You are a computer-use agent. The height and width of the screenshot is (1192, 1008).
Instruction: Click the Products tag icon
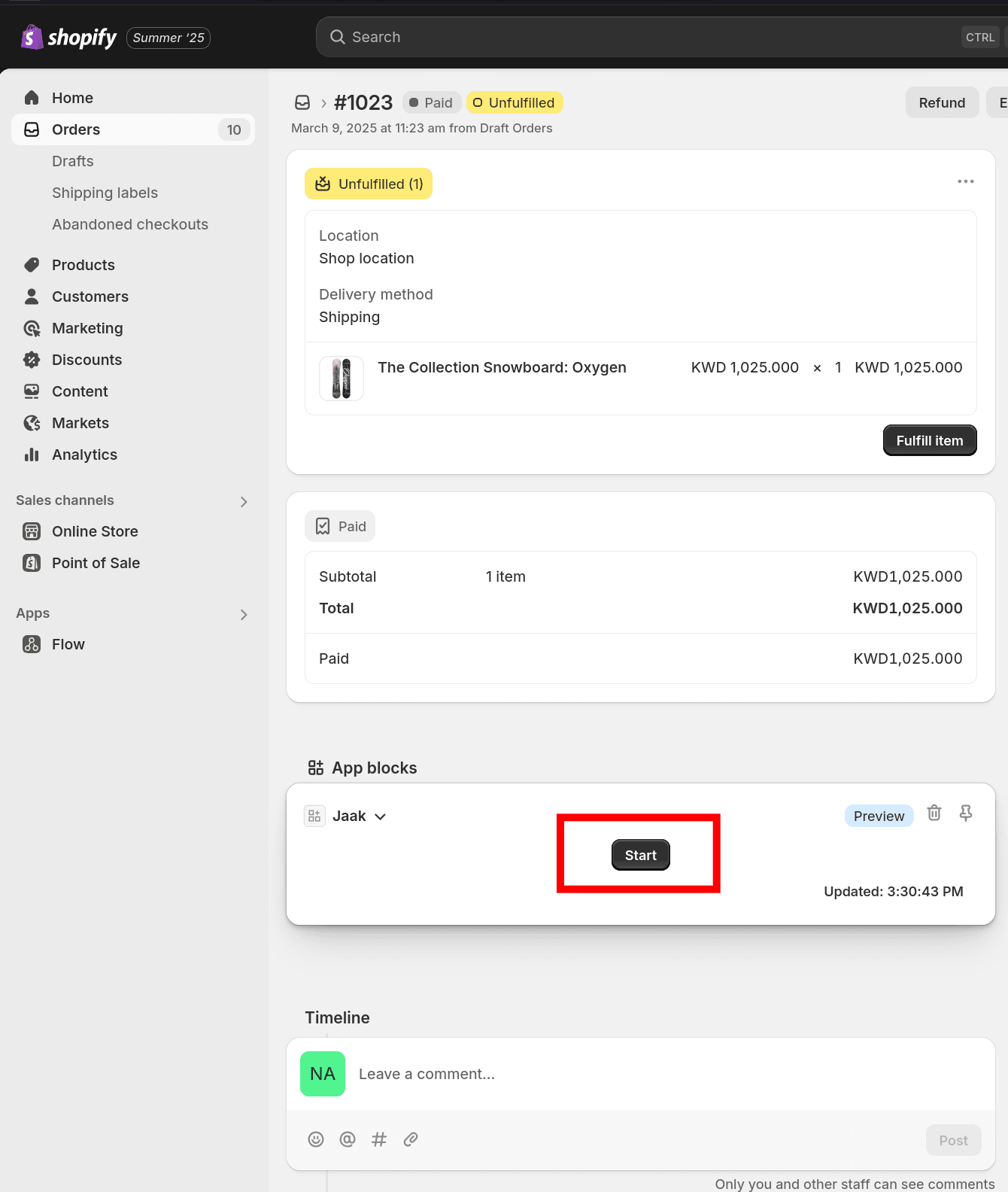32,265
